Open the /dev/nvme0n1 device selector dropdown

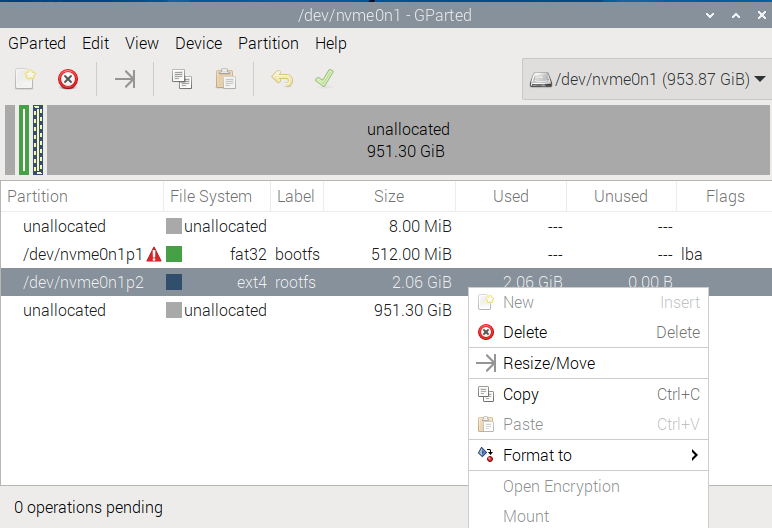pos(647,79)
